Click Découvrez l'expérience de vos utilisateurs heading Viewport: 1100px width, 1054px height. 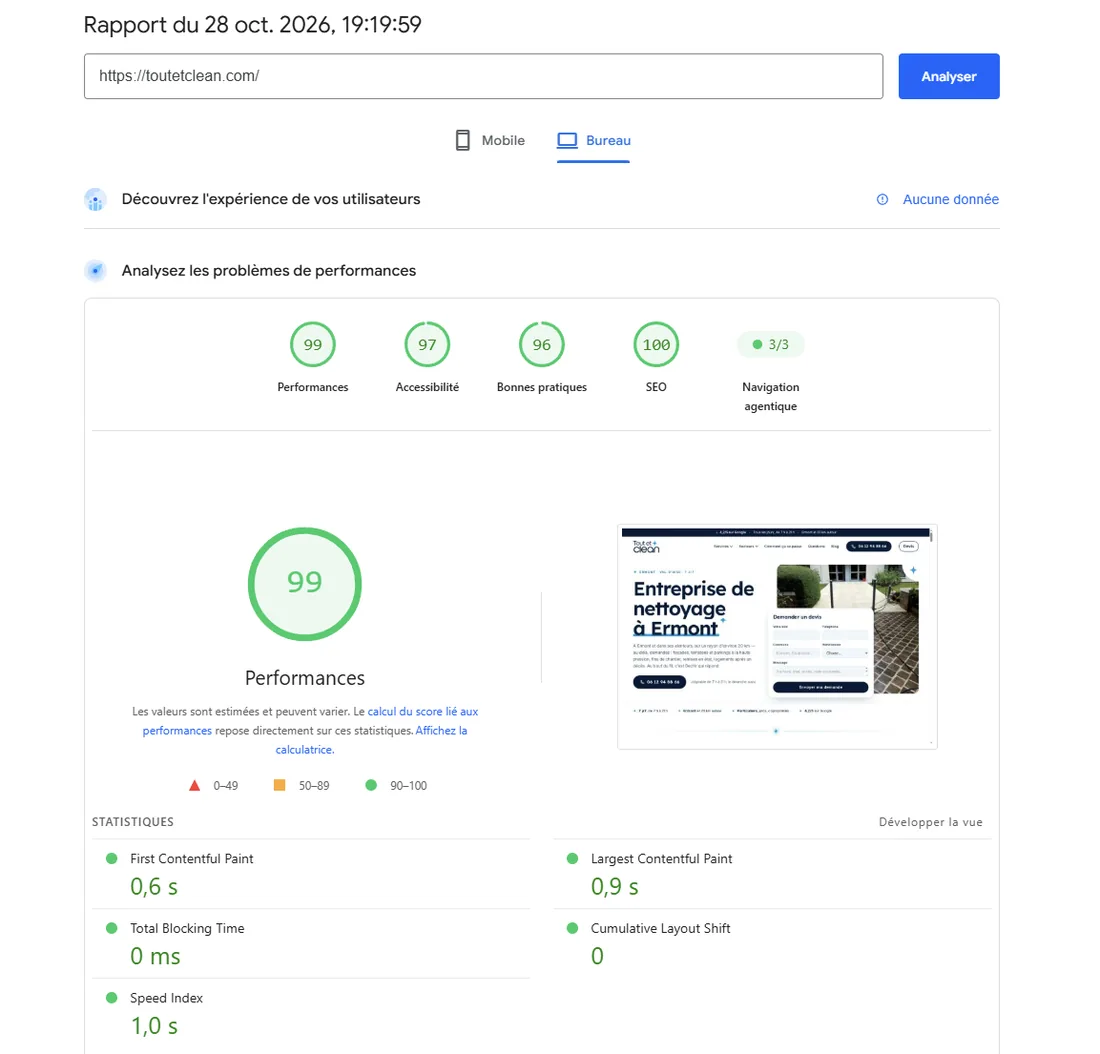[271, 199]
